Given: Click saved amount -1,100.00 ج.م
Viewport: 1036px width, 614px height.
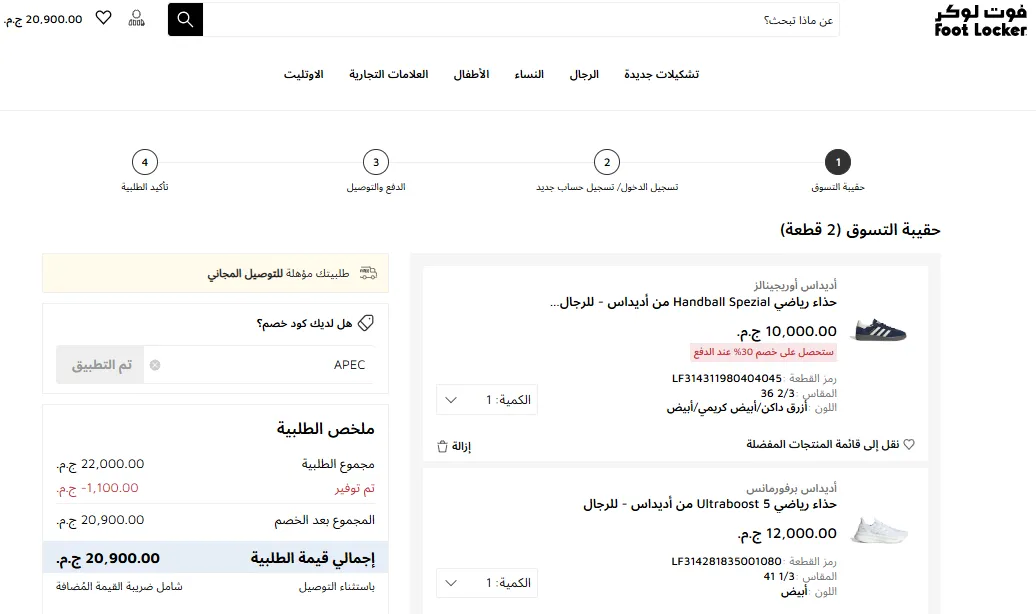Looking at the screenshot, I should coord(98,488).
